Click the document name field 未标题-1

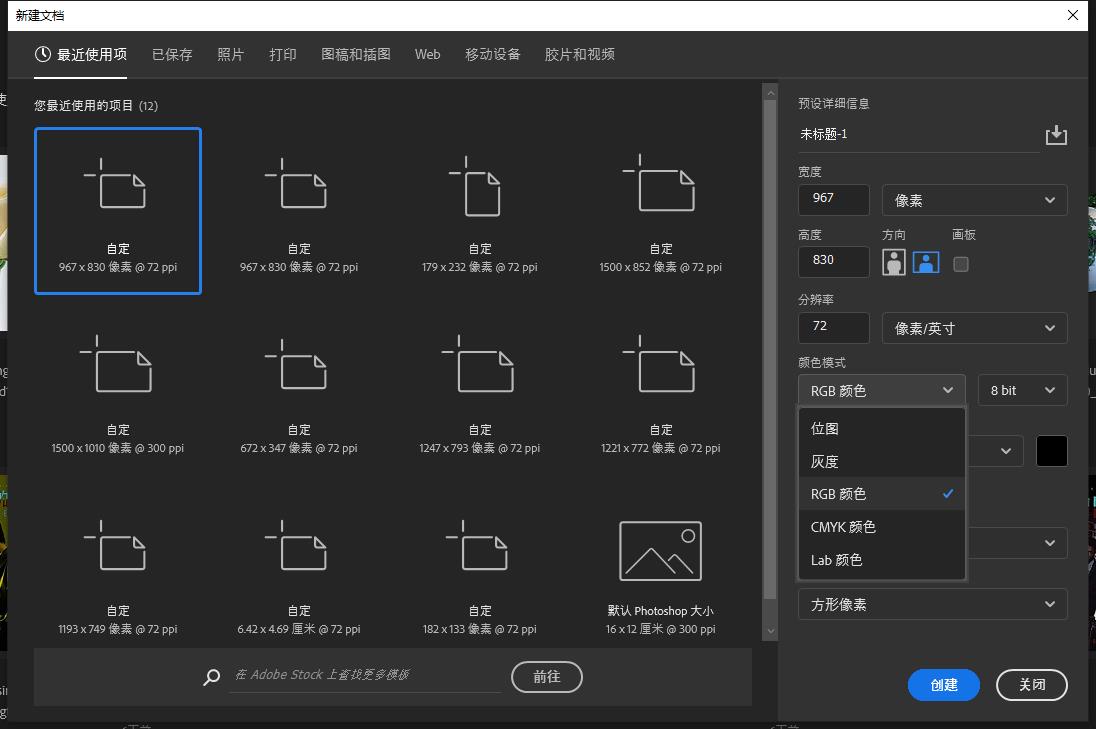coord(918,134)
